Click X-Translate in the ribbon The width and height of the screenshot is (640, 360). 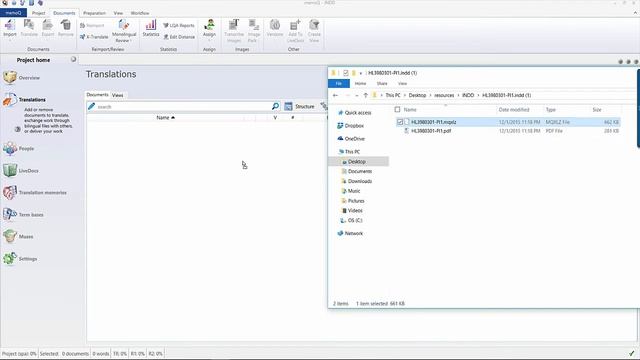(94, 37)
